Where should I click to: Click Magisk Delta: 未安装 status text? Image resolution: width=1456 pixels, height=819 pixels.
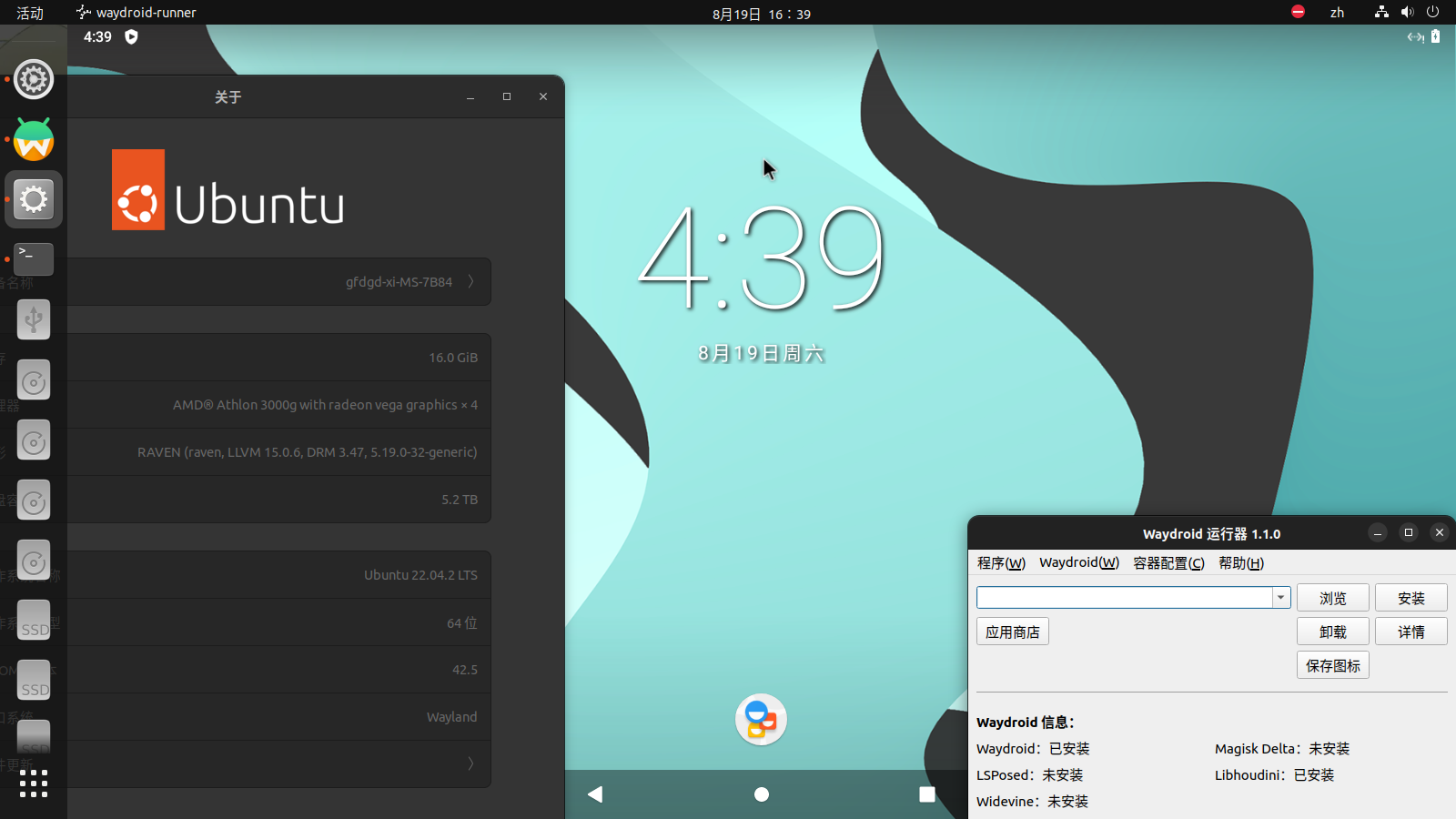point(1282,749)
